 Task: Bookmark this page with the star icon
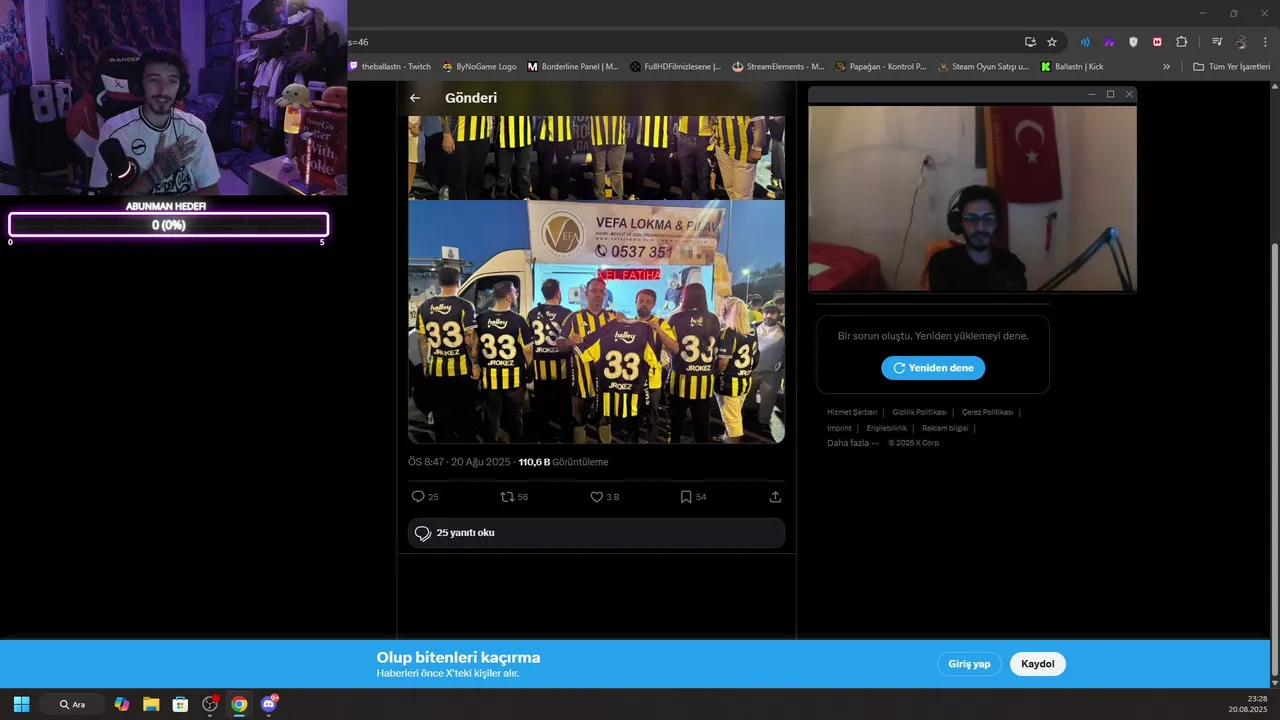(1052, 42)
